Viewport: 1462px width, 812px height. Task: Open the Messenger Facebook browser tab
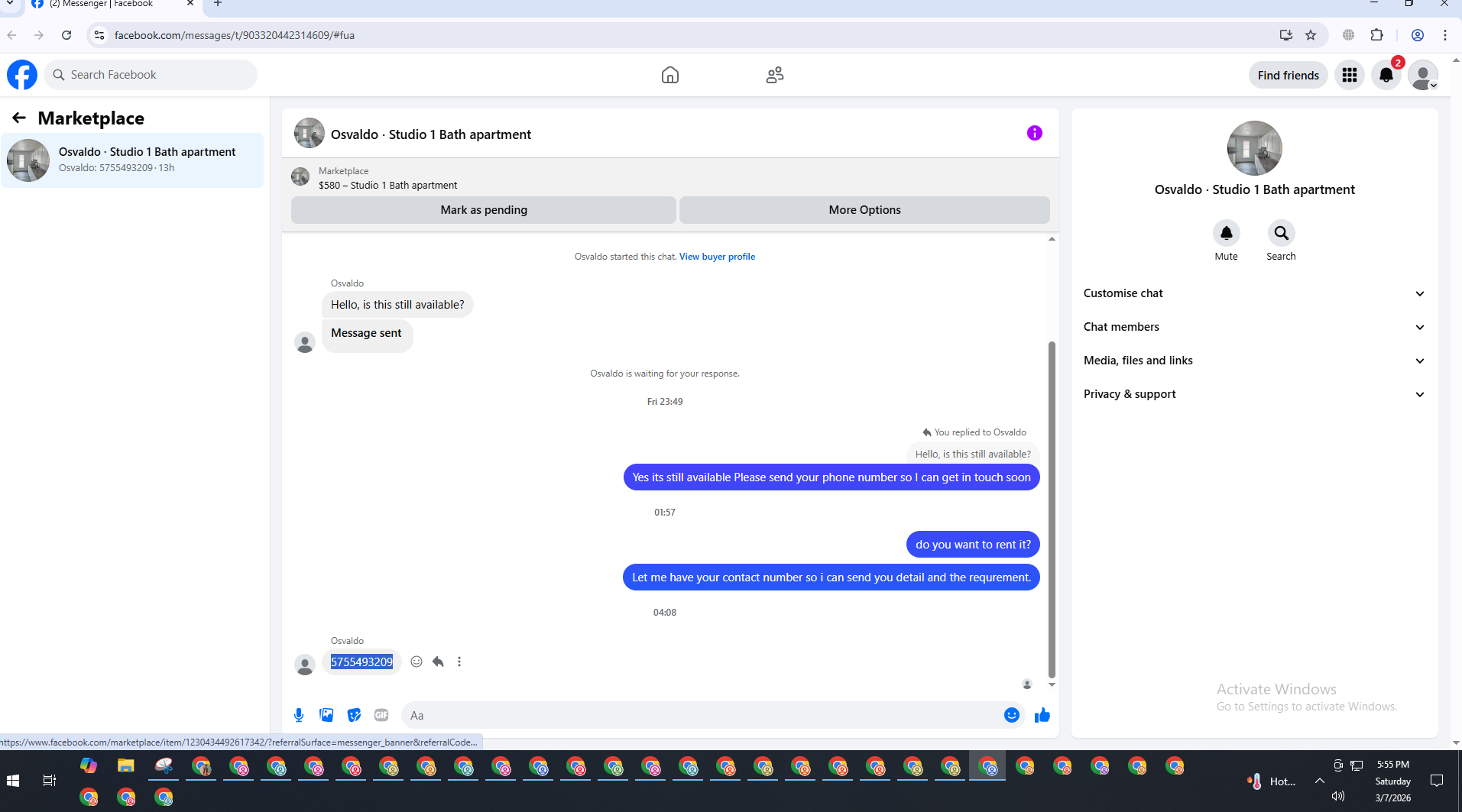[x=113, y=5]
